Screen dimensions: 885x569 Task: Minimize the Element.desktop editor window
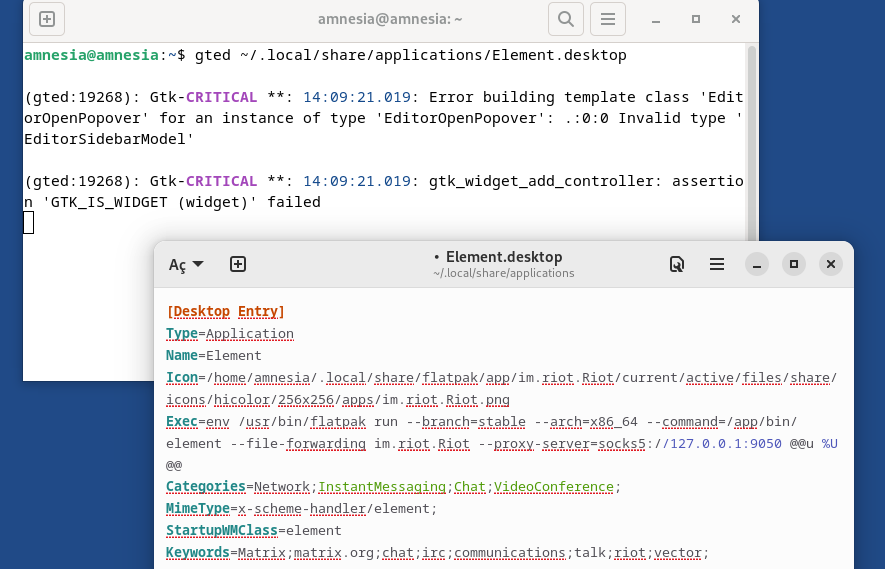pos(757,264)
